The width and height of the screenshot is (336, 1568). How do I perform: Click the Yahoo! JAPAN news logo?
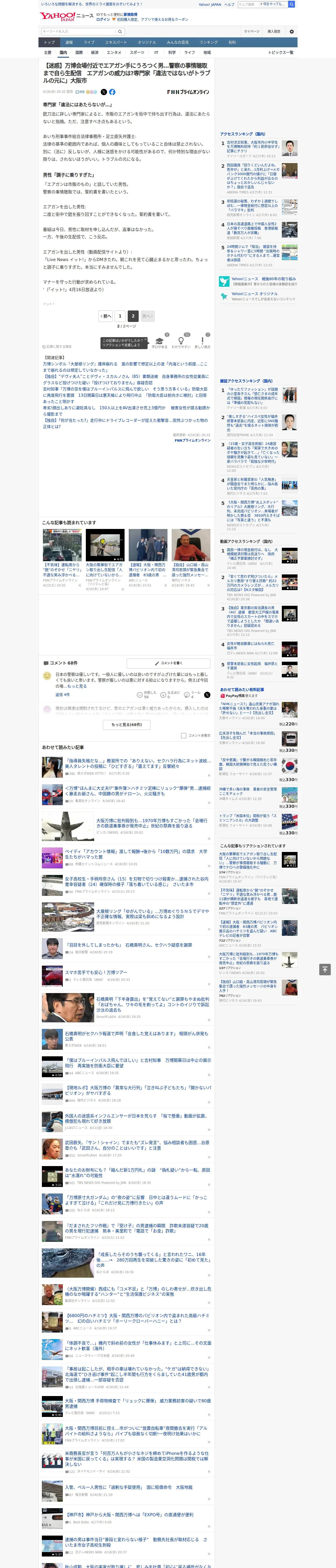click(67, 16)
